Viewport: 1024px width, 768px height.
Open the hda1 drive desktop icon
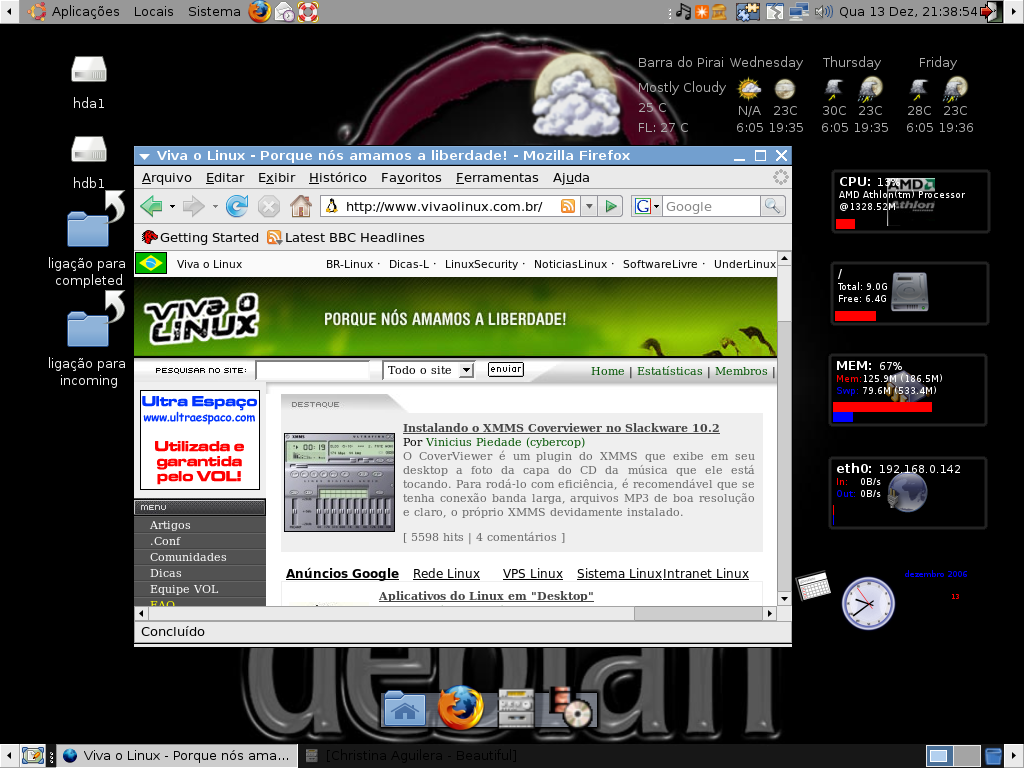pyautogui.click(x=89, y=82)
